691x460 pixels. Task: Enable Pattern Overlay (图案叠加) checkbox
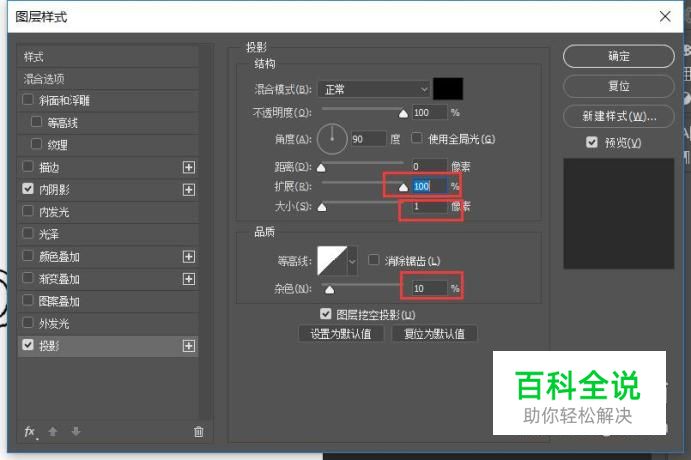(28, 300)
